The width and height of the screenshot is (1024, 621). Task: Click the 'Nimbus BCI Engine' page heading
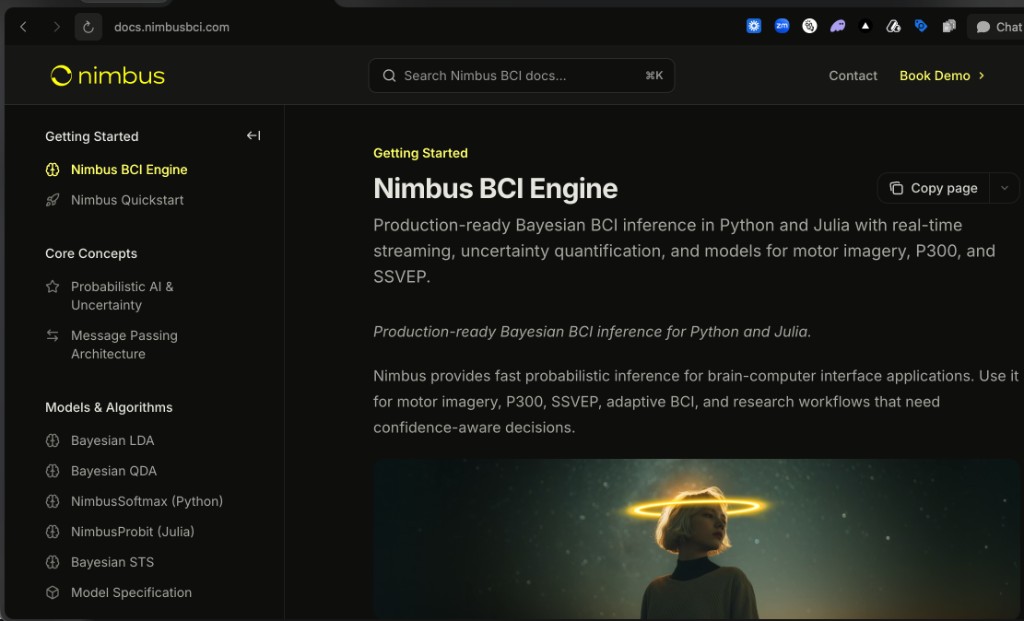[495, 188]
